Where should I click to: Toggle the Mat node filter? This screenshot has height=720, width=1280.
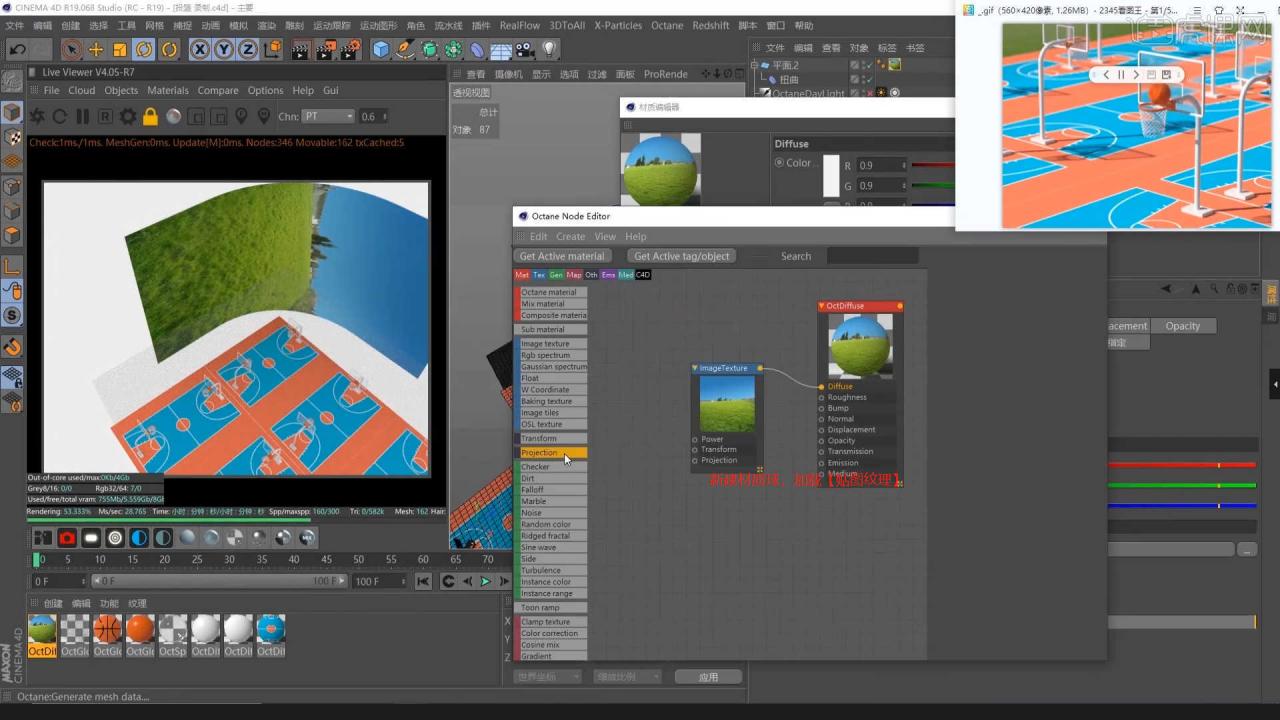(522, 275)
